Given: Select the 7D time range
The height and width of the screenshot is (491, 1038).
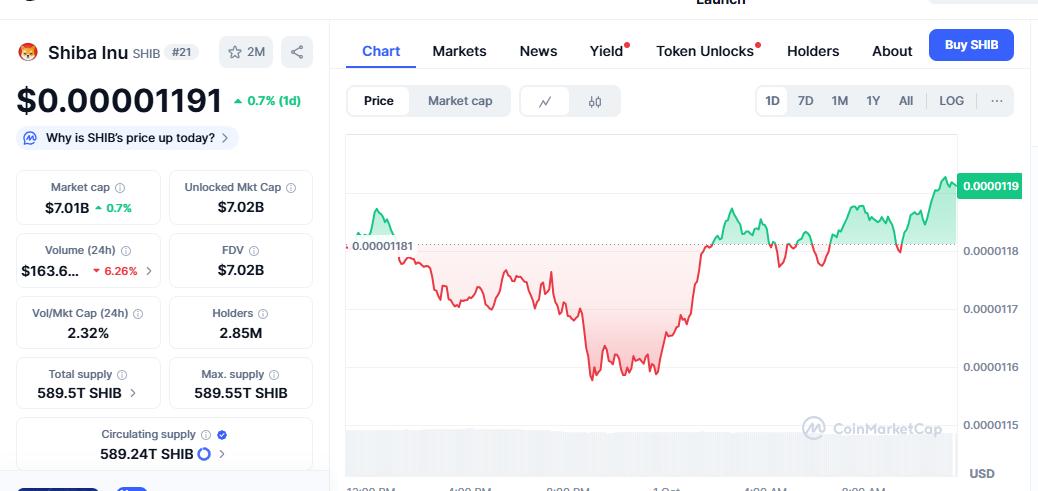Looking at the screenshot, I should click(805, 101).
